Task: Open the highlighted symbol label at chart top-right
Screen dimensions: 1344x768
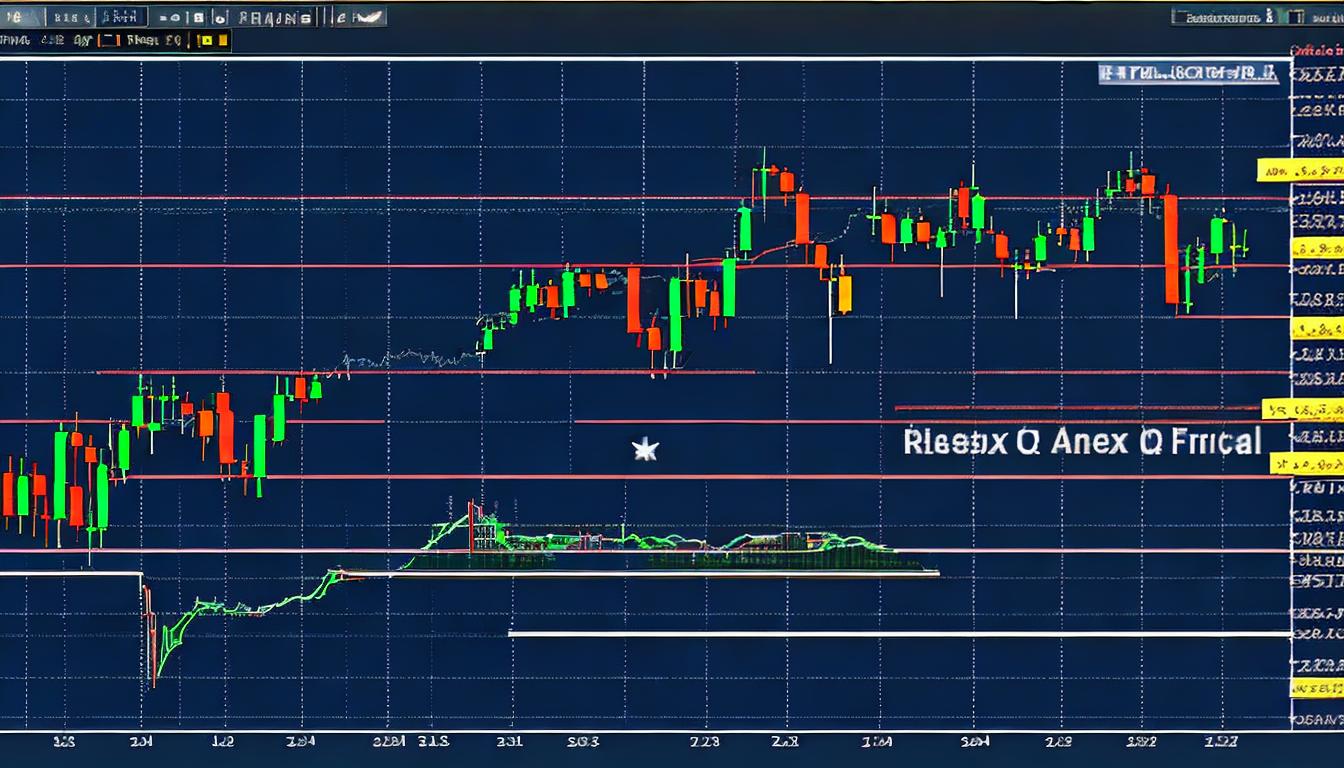Action: pos(1188,73)
